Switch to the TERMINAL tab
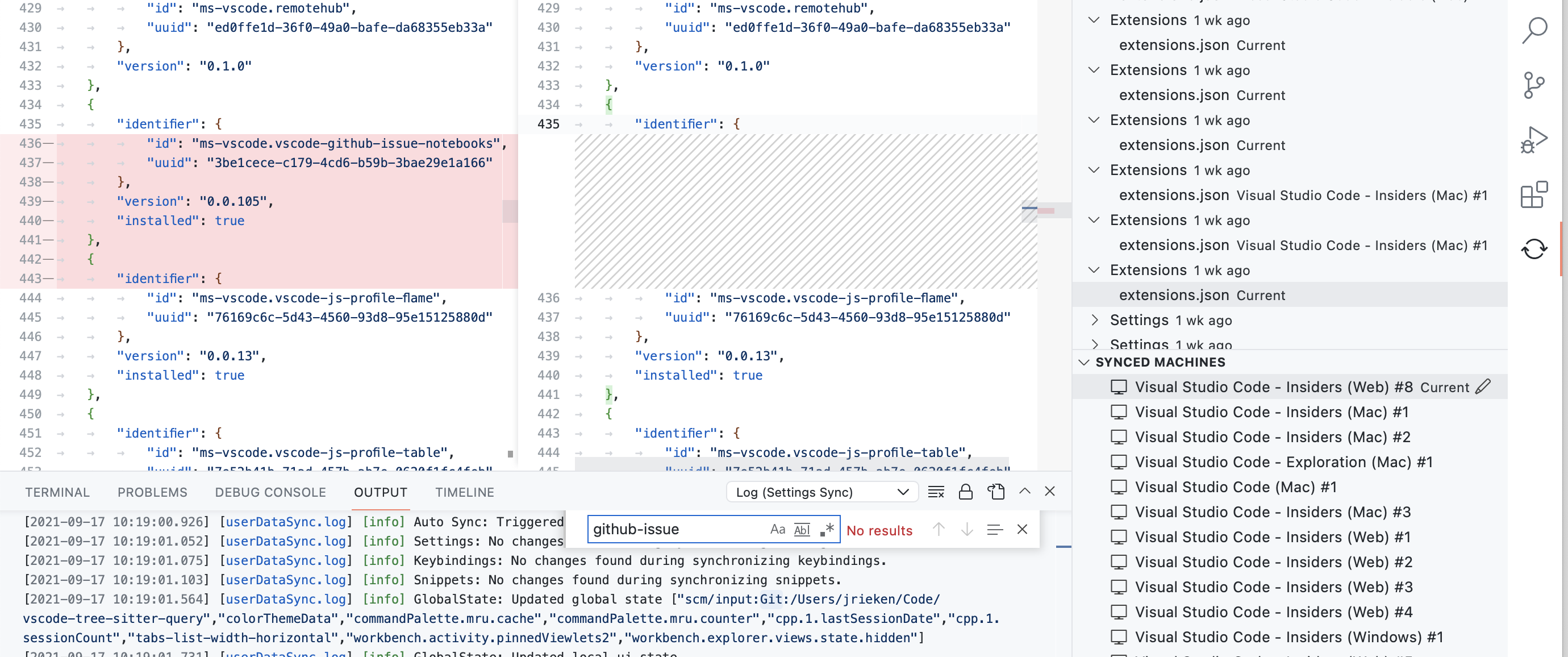Viewport: 1568px width, 657px height. (57, 492)
